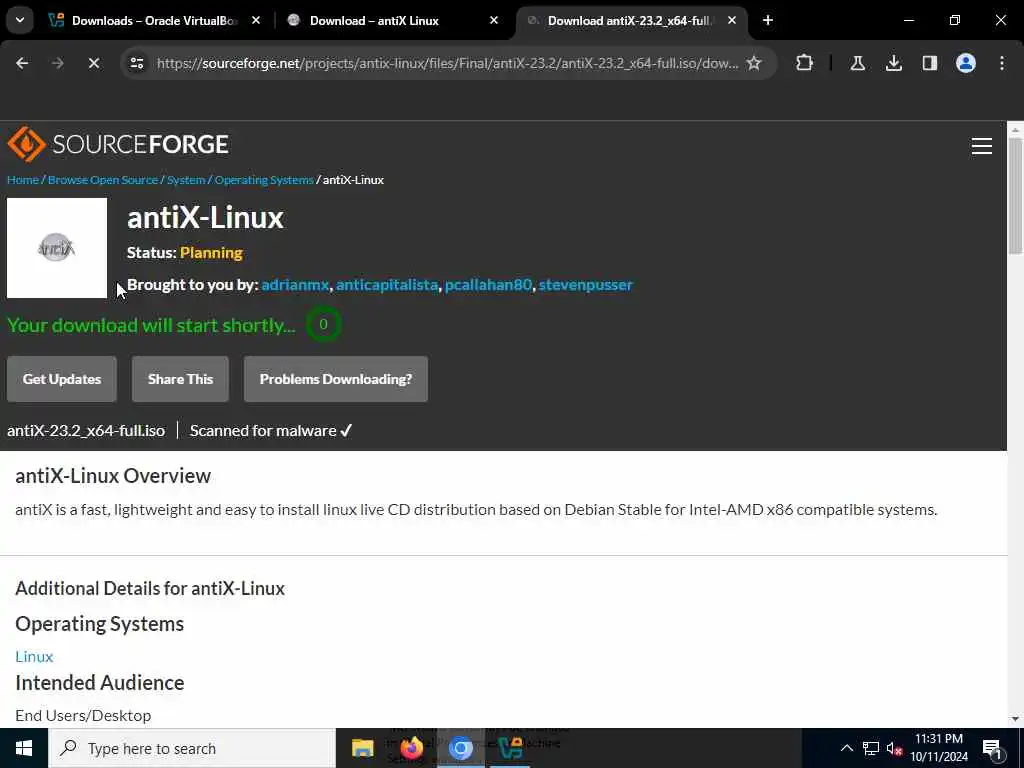1024x768 pixels.
Task: Open adrianmx profile link
Action: (295, 285)
